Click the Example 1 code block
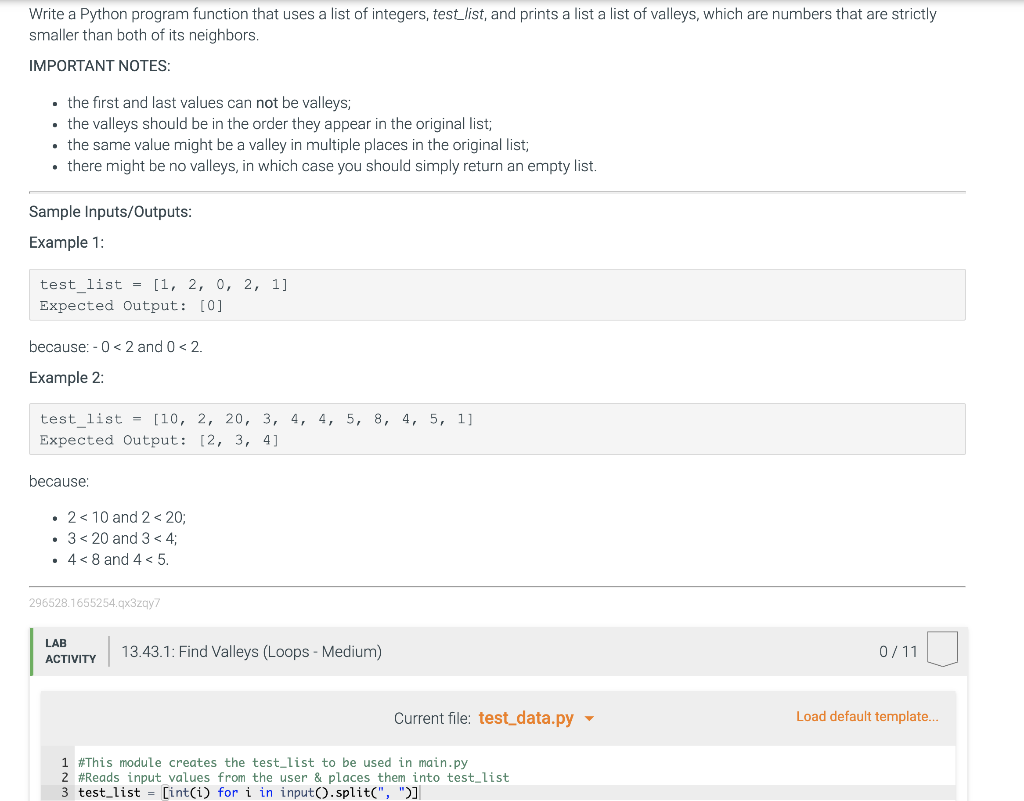Viewport: 1024px width, 801px height. click(496, 295)
